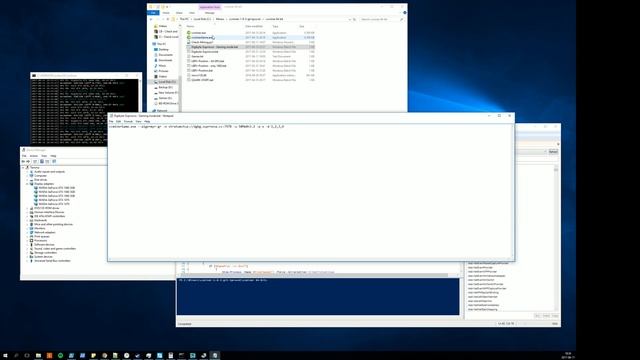The image size is (640, 360).
Task: Expand Audio inputs and outputs in Device Manager
Action: point(27,171)
